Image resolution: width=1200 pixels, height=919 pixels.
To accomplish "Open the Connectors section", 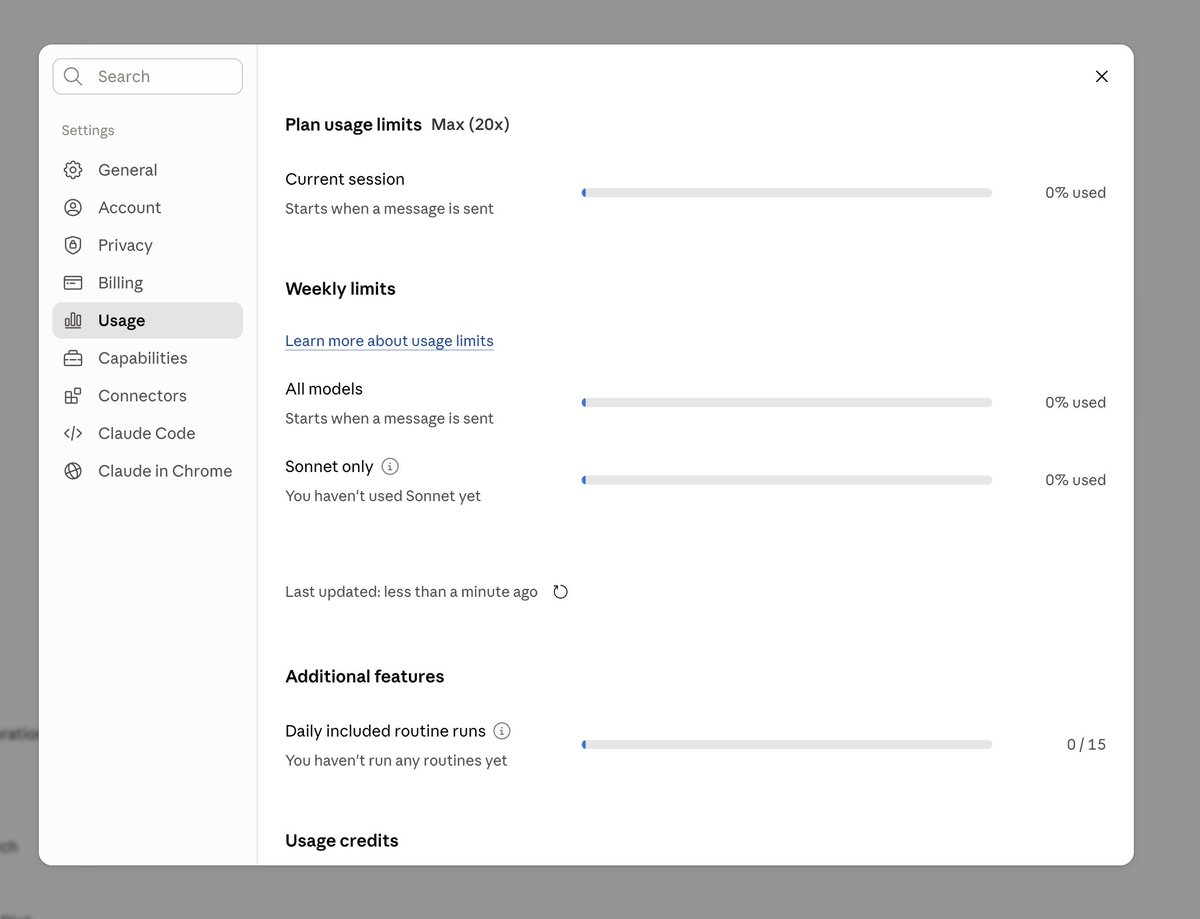I will (x=148, y=396).
